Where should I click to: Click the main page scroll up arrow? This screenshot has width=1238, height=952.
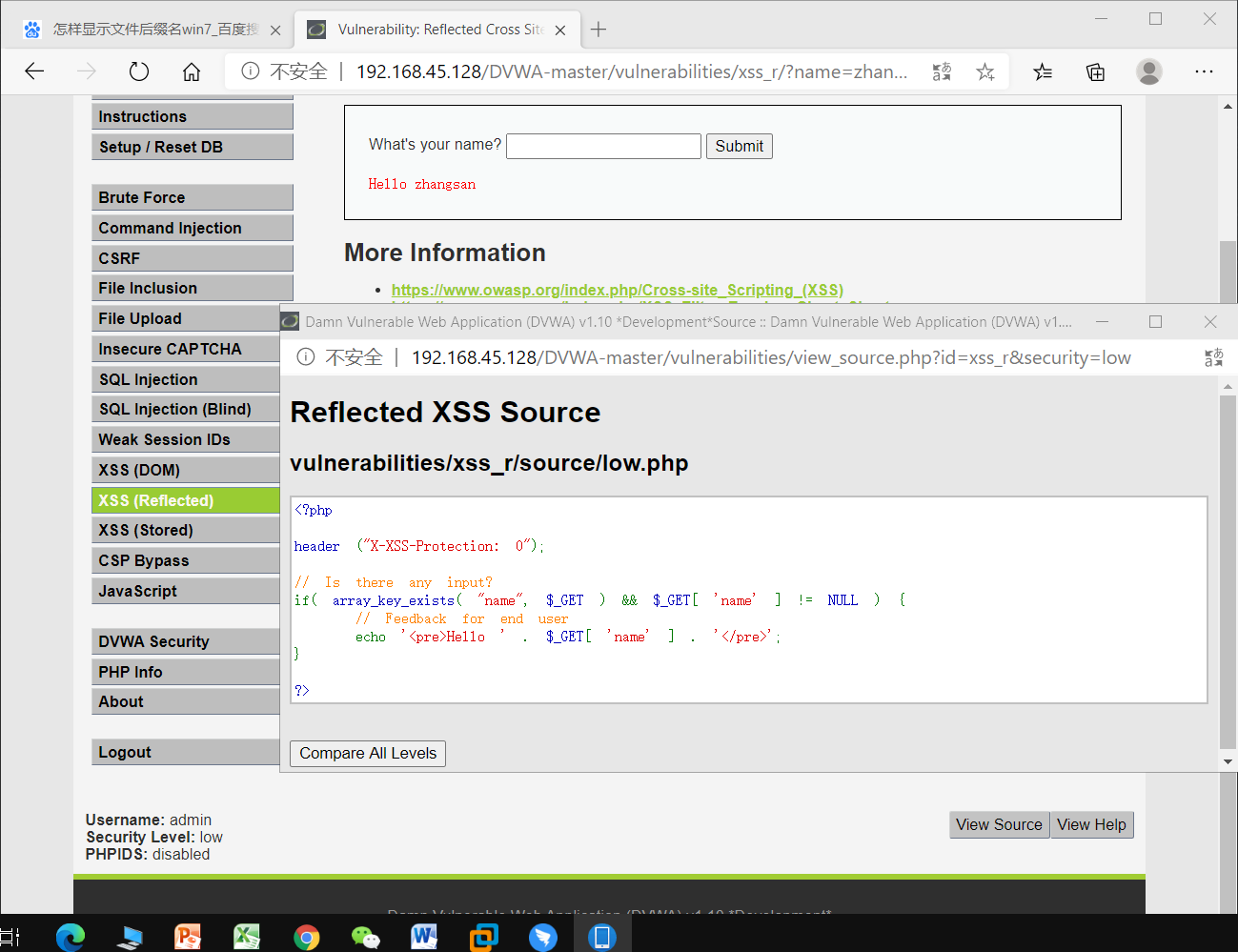pos(1228,106)
